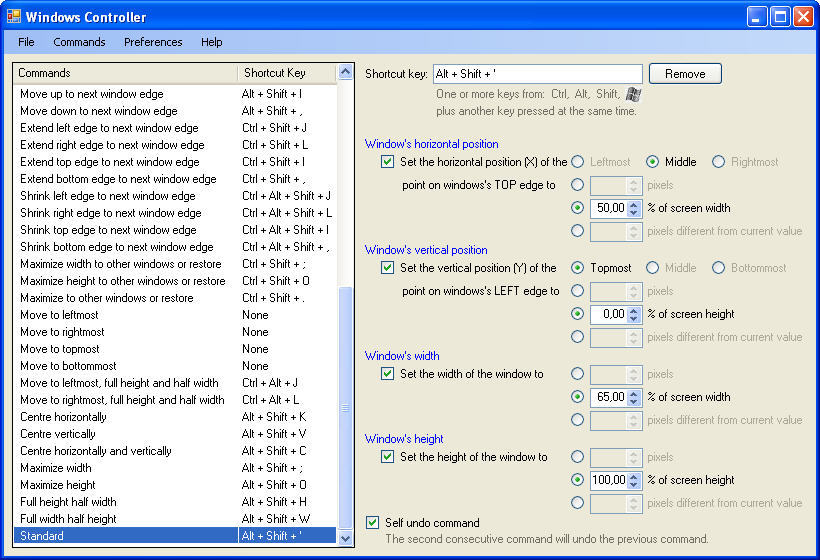Open the Help menu
The width and height of the screenshot is (820, 560).
[211, 42]
